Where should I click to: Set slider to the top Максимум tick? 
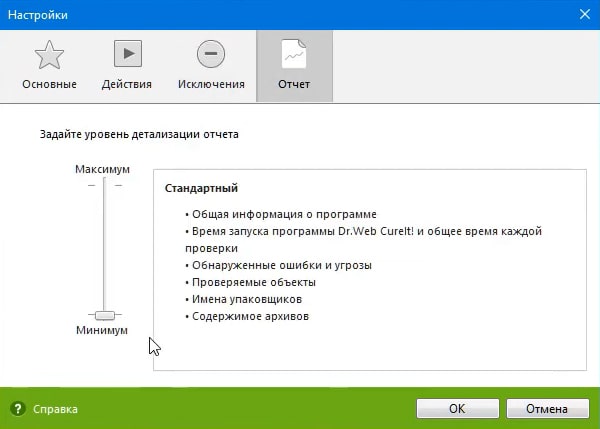(104, 185)
